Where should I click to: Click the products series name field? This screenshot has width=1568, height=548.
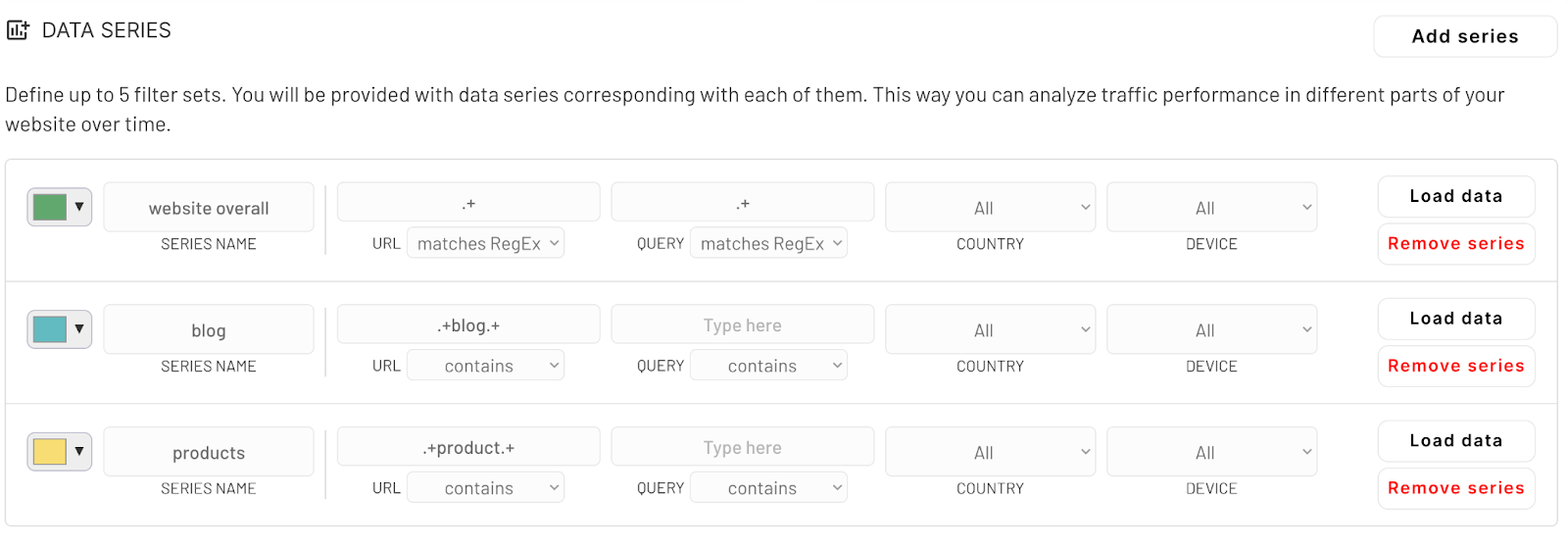pyautogui.click(x=209, y=453)
